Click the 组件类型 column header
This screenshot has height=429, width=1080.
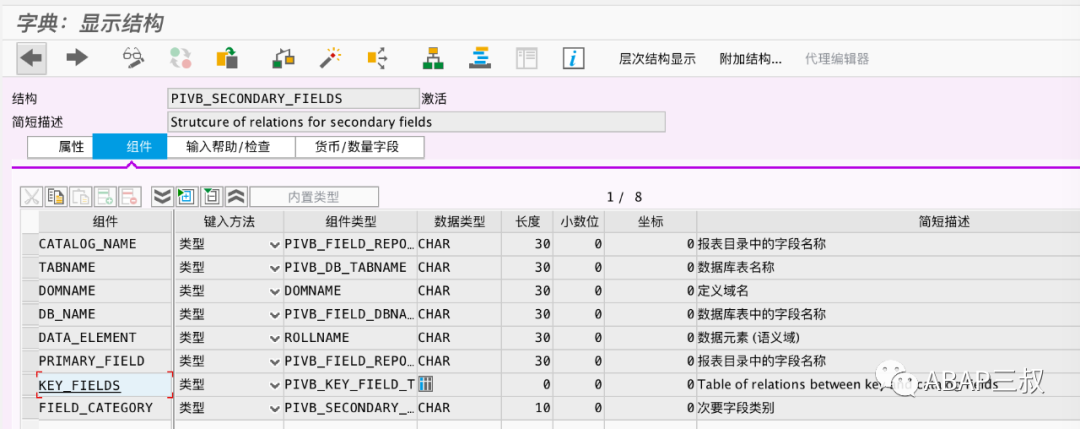click(x=350, y=222)
